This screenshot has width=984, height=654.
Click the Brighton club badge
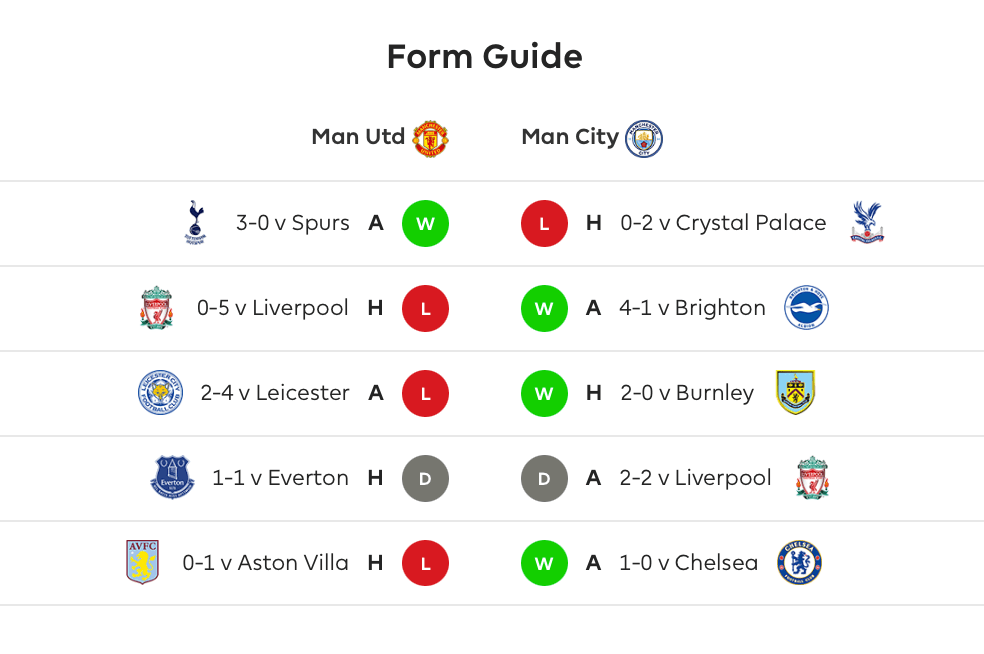point(805,308)
